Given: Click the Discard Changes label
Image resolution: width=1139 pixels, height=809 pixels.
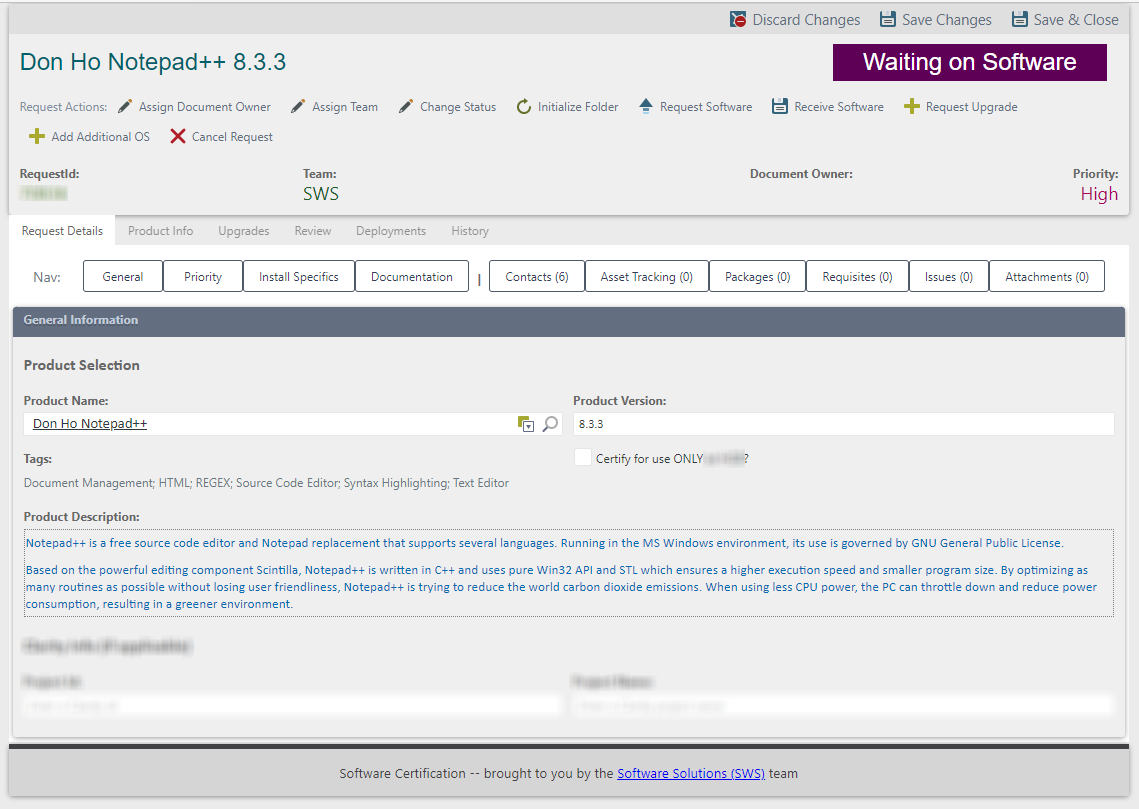Looking at the screenshot, I should [806, 20].
